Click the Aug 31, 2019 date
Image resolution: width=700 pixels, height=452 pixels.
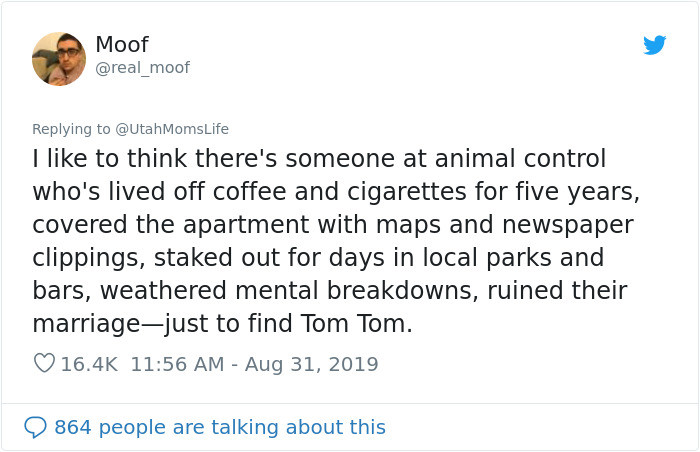[311, 364]
